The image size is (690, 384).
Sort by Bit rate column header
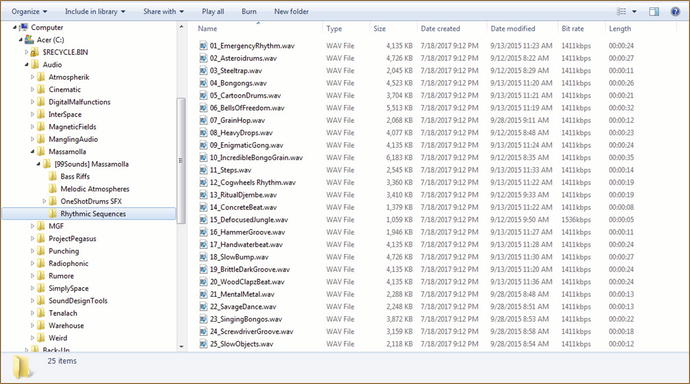[573, 29]
